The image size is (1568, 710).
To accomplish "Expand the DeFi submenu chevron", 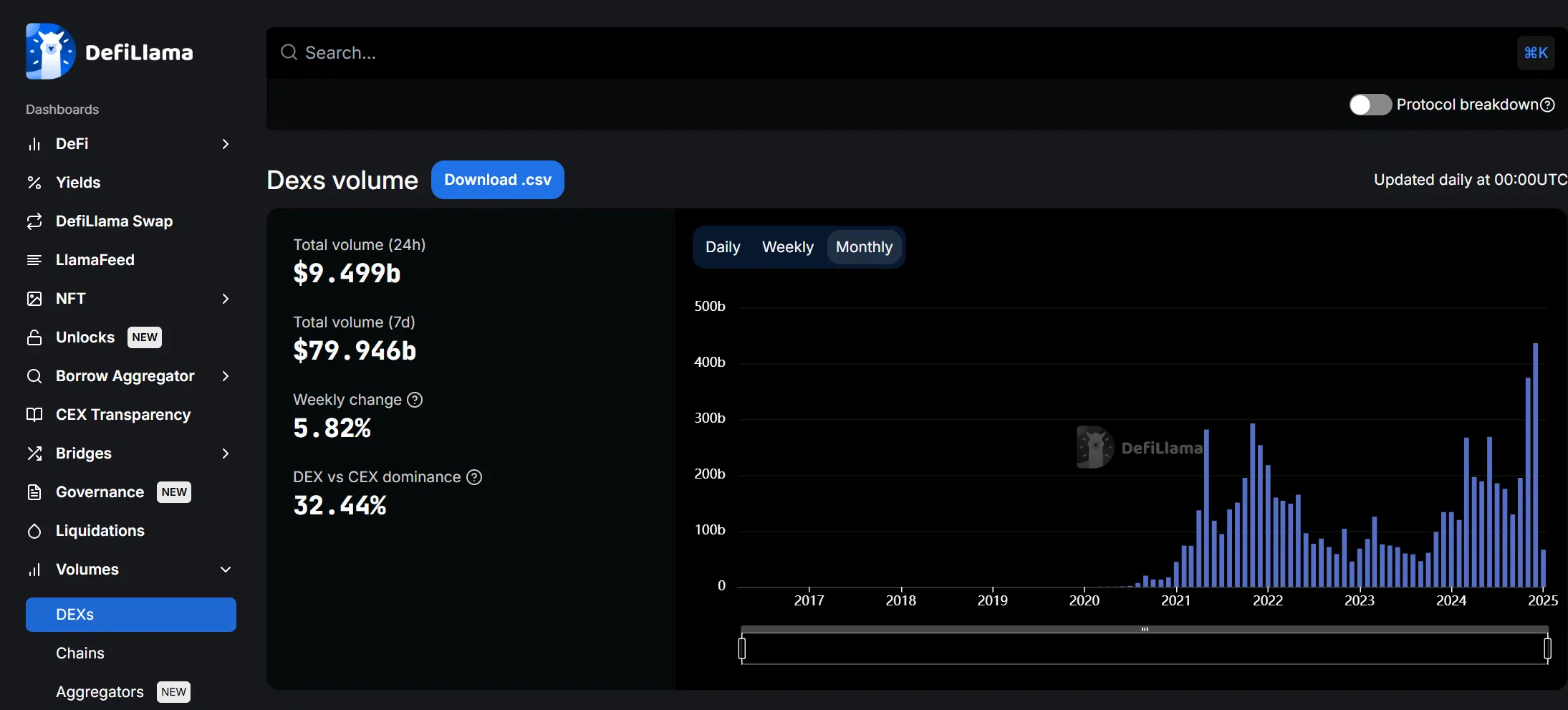I will point(226,144).
